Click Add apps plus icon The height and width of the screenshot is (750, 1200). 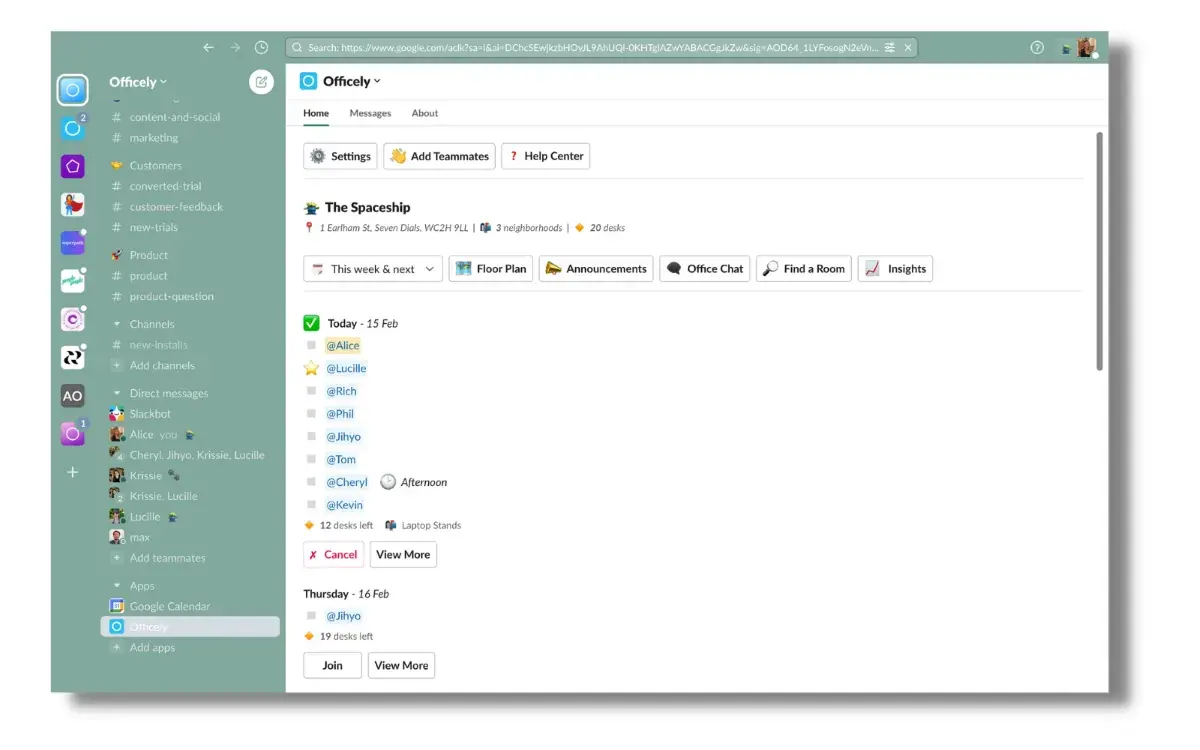pos(117,648)
